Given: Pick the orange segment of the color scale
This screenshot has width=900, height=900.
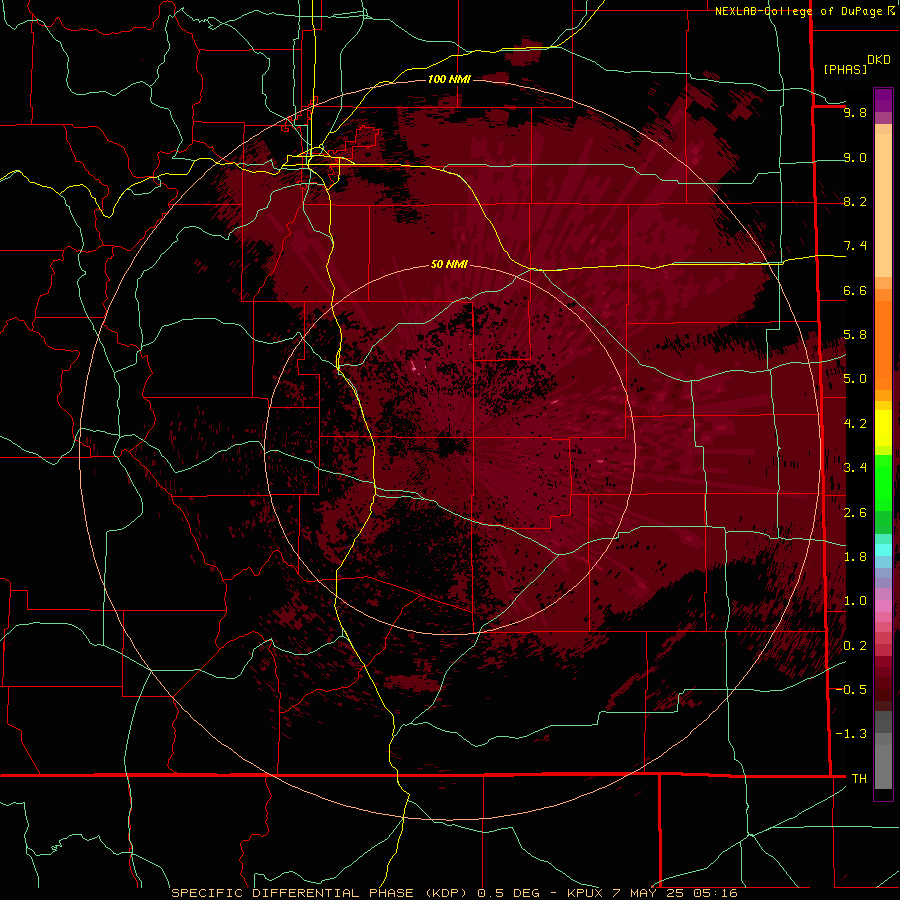Looking at the screenshot, I should point(883,344).
